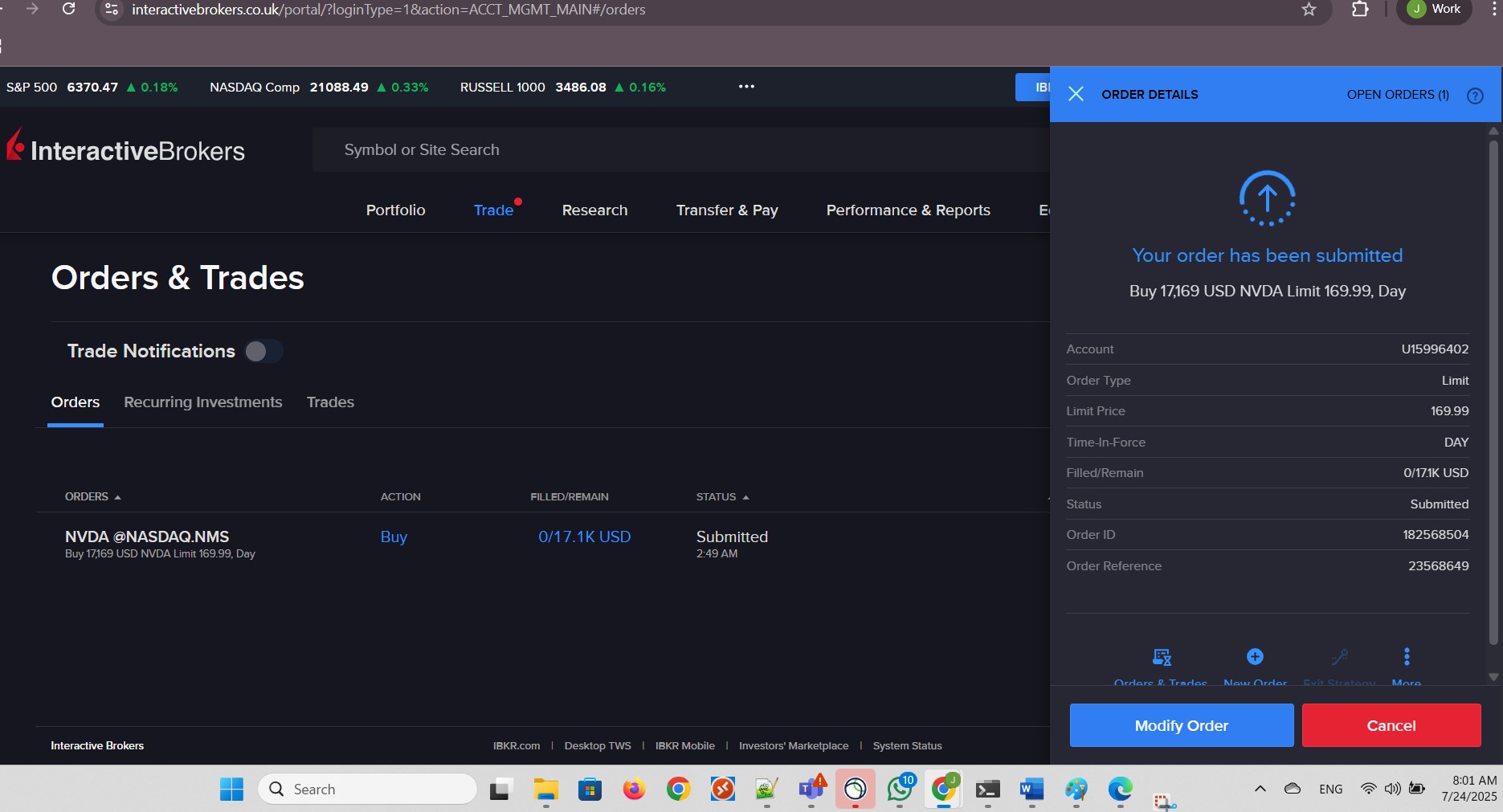
Task: Open help icon in Order Details header
Action: point(1475,96)
